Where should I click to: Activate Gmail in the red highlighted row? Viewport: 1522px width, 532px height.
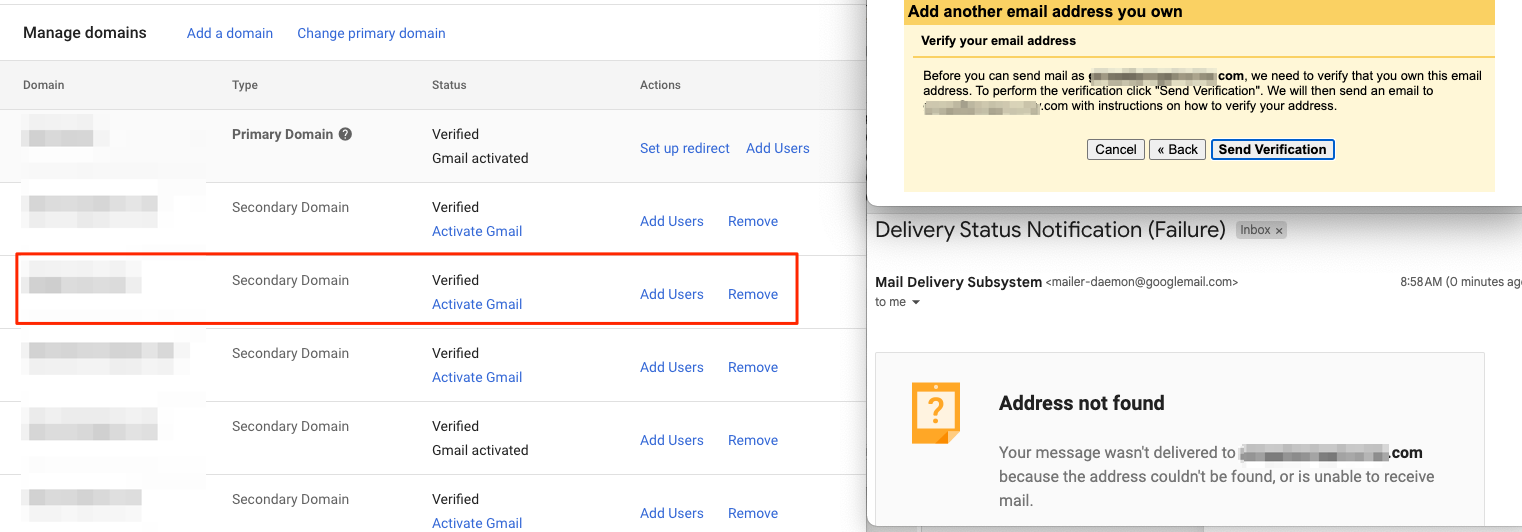477,304
